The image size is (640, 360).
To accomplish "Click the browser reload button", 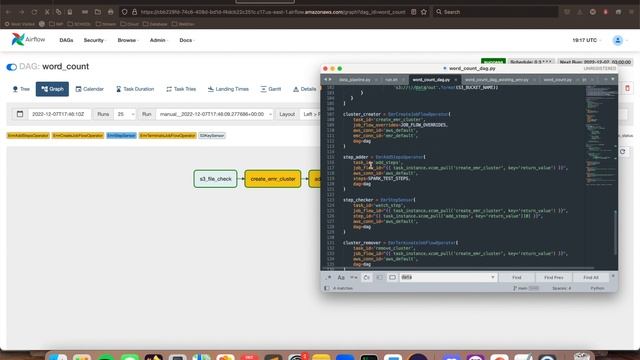I will [x=35, y=12].
